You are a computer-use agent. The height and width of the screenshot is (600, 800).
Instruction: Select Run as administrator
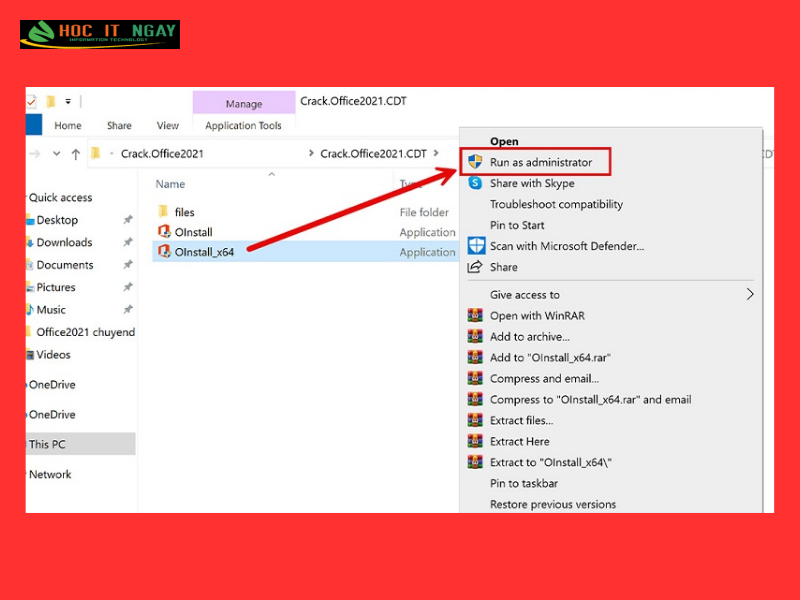click(x=541, y=162)
